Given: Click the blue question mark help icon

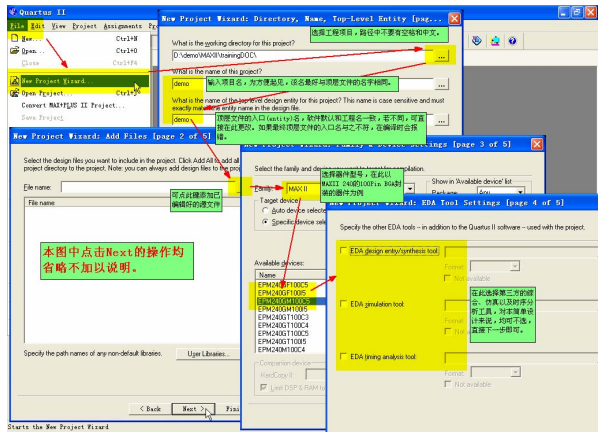Looking at the screenshot, I should [x=513, y=41].
